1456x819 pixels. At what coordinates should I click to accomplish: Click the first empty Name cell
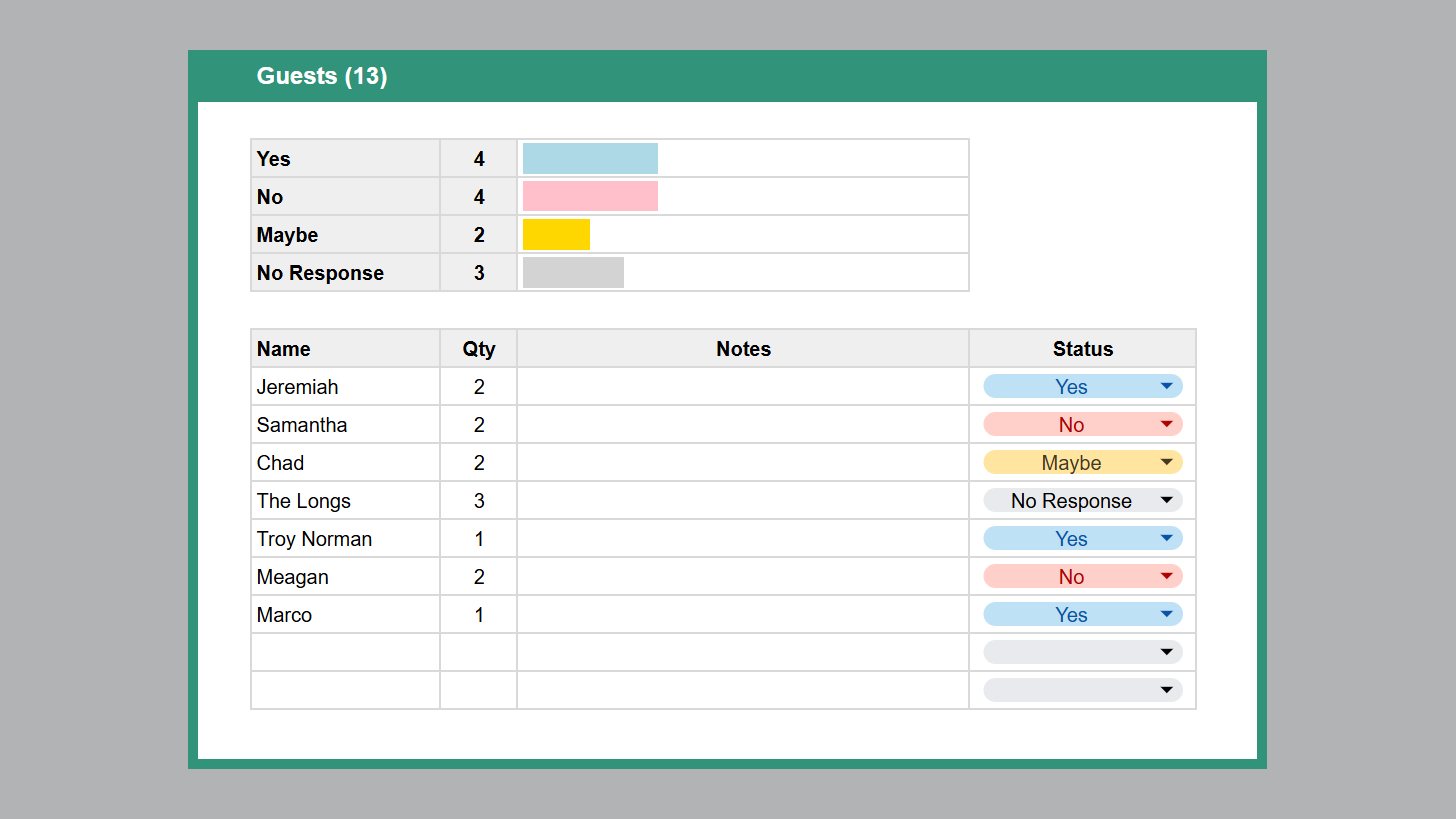pos(345,653)
